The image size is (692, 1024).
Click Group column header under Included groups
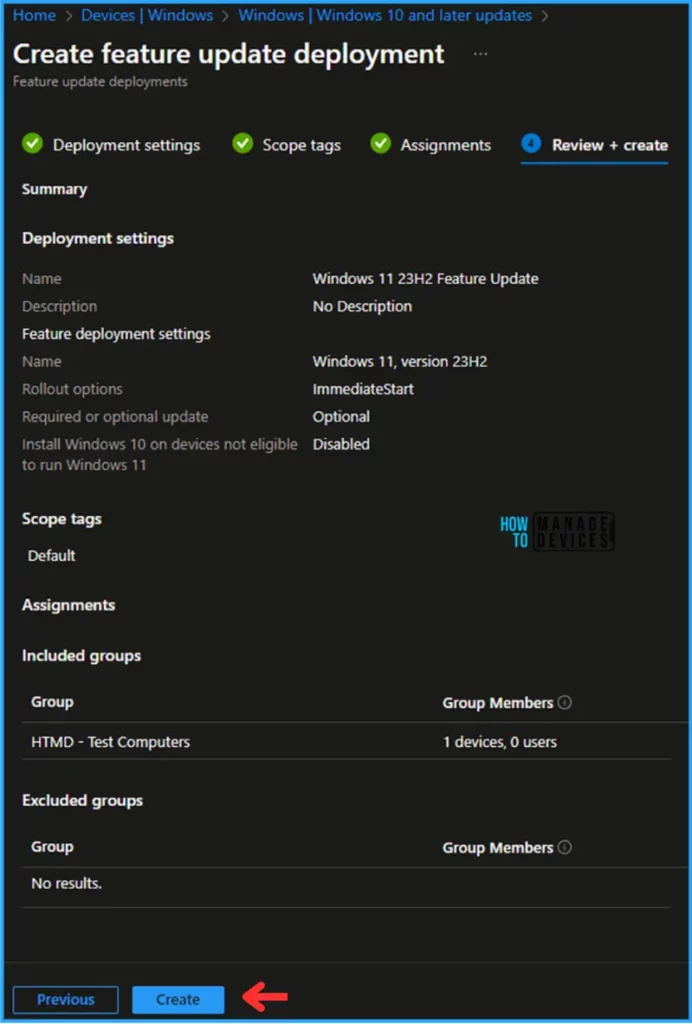(x=52, y=702)
